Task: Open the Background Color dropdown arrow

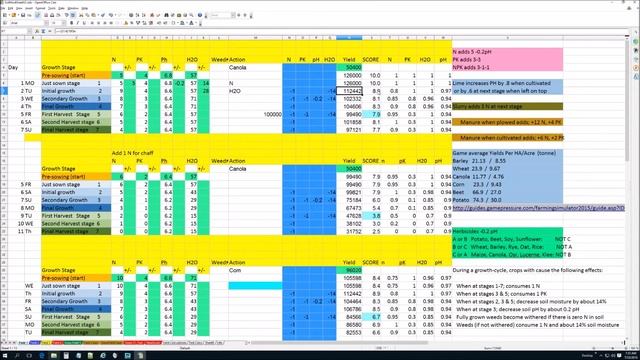Action: coord(187,23)
